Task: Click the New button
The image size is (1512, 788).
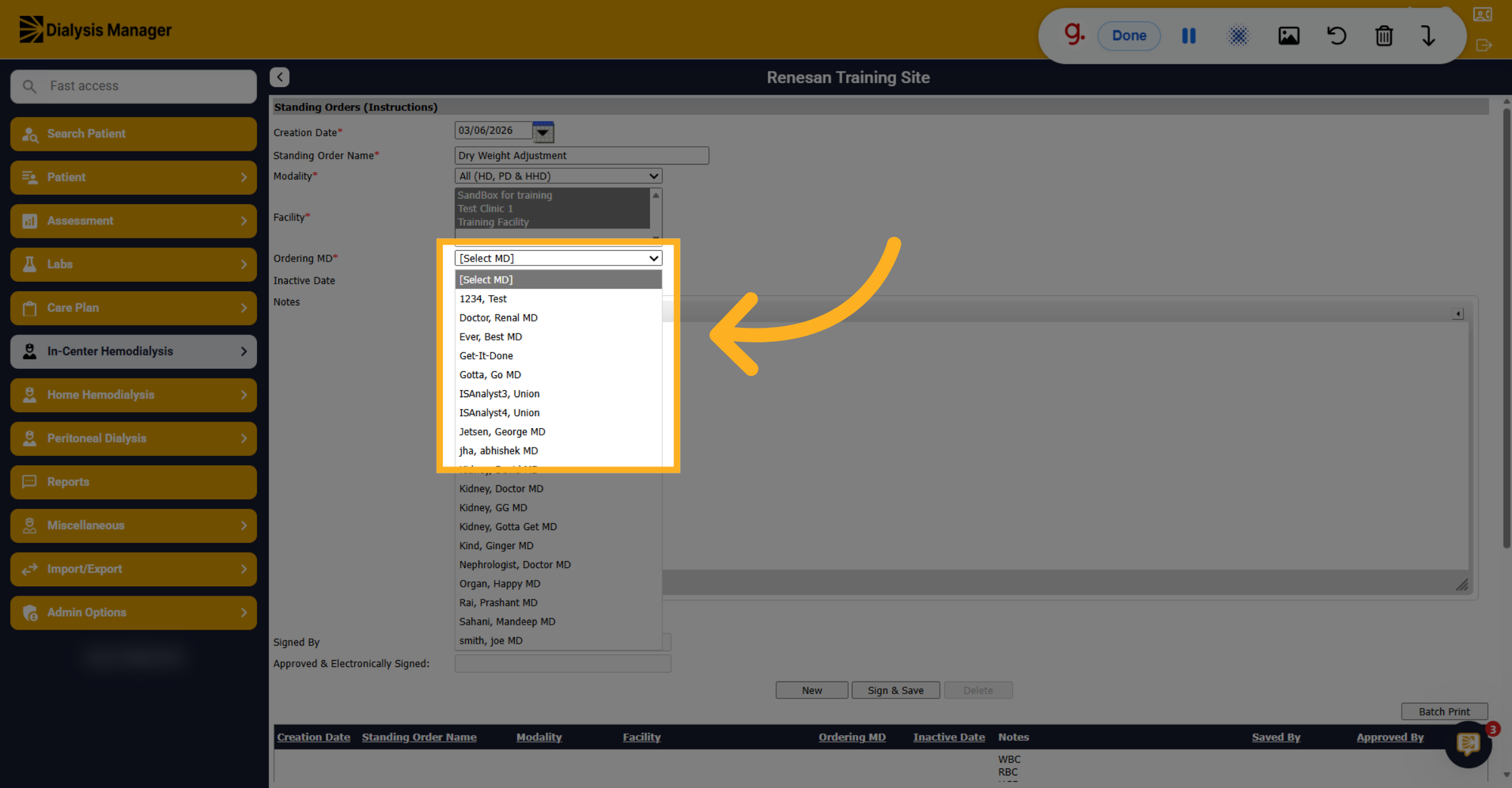Action: pyautogui.click(x=811, y=690)
